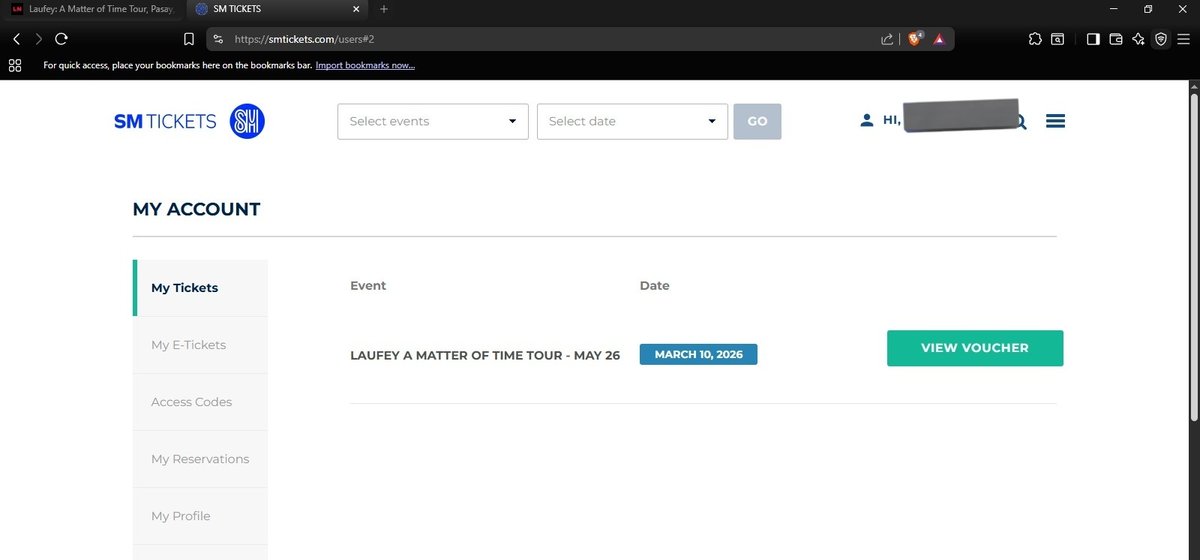
Task: Open the Brave Rewards triangle icon
Action: point(940,39)
